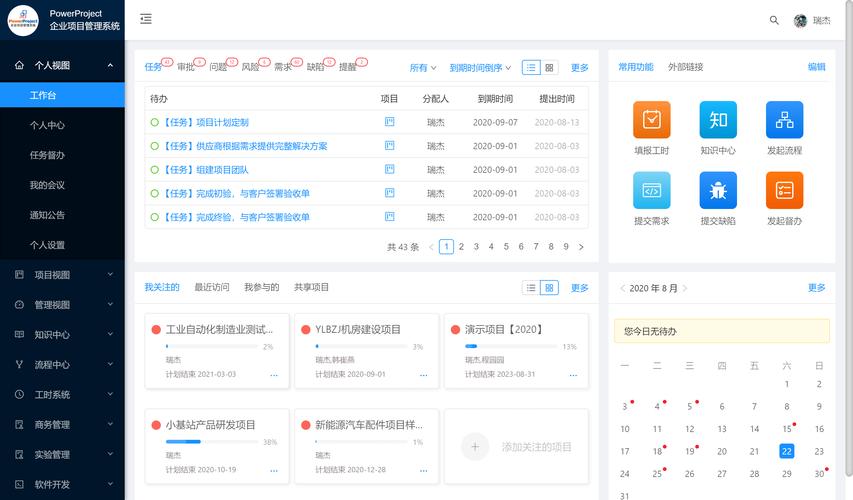The height and width of the screenshot is (500, 853).
Task: Open the 我参与的 tab
Action: pos(262,287)
